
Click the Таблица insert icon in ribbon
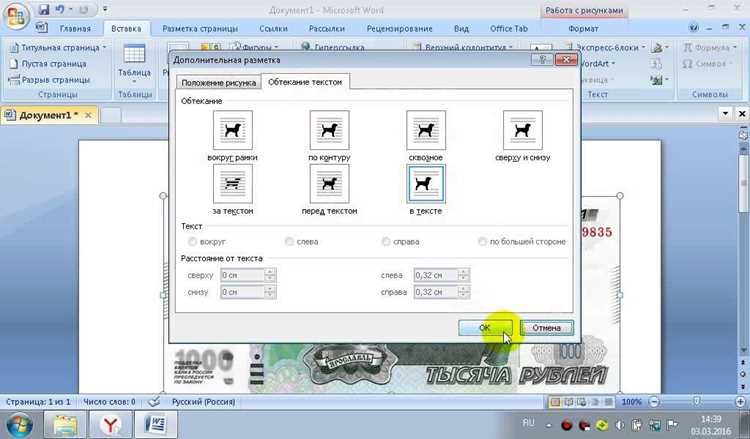134,54
